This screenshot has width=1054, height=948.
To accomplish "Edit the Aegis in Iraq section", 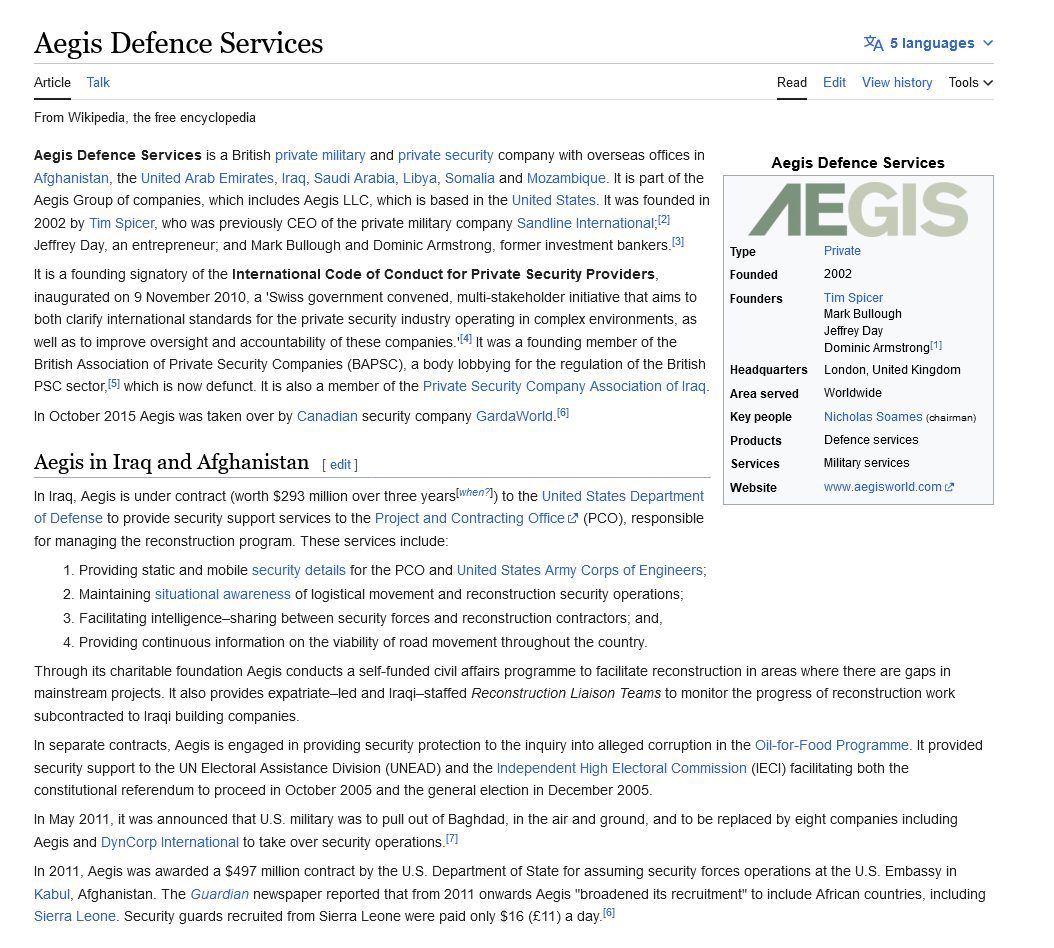I will (x=340, y=464).
